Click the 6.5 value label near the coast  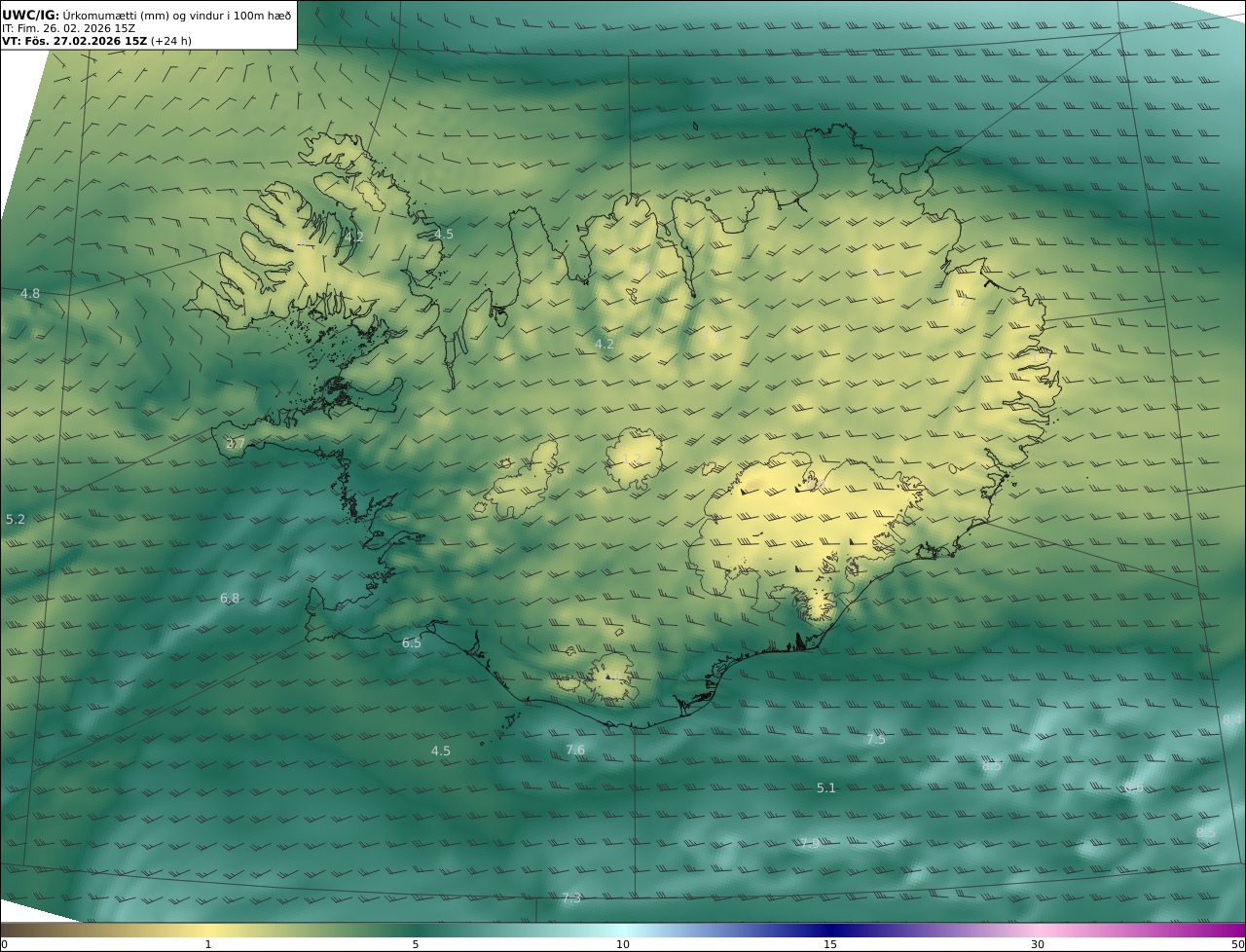412,643
